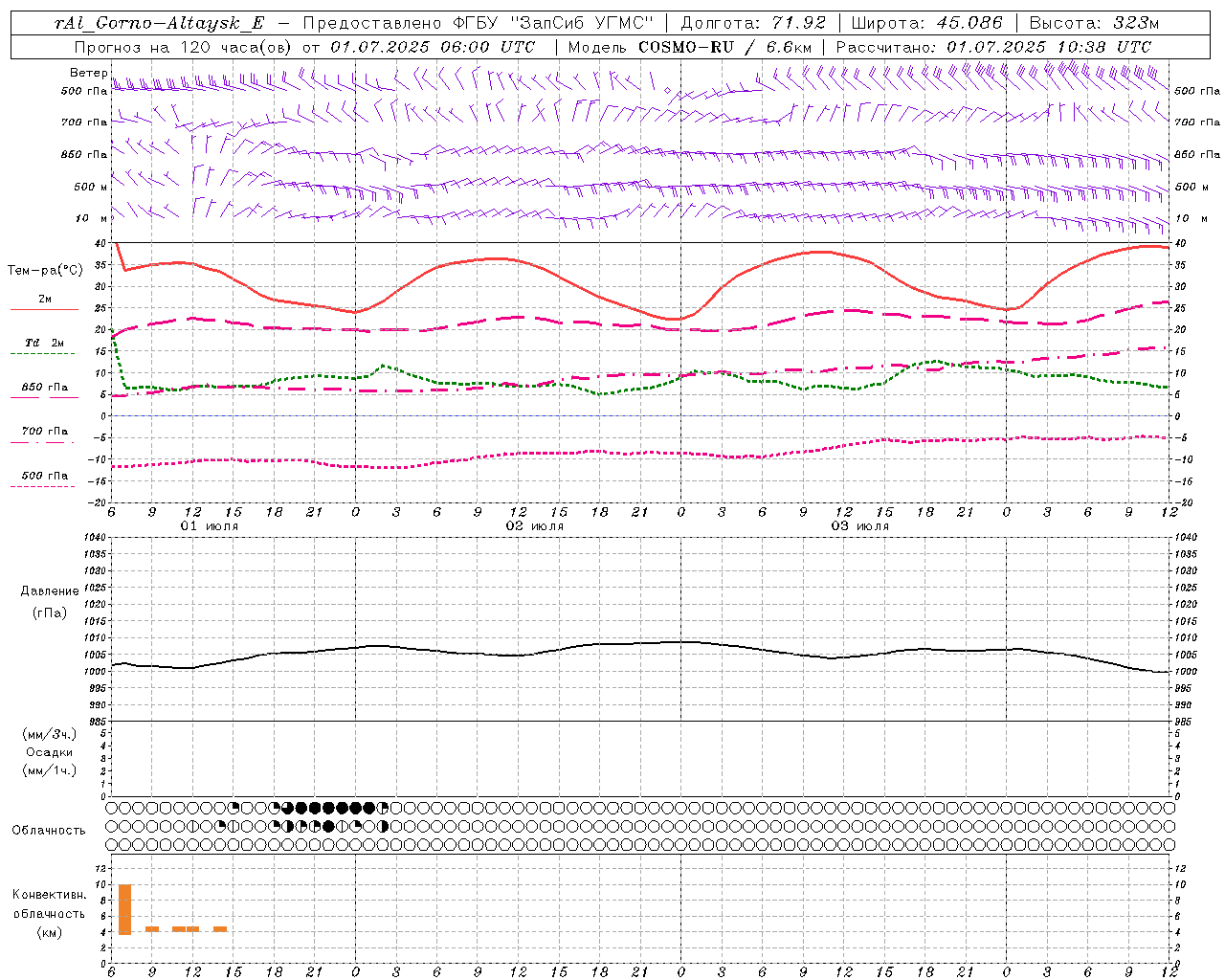Click the station title rAl_Gorno-Altaysk_E
Image resolution: width=1225 pixels, height=980 pixels.
point(159,23)
